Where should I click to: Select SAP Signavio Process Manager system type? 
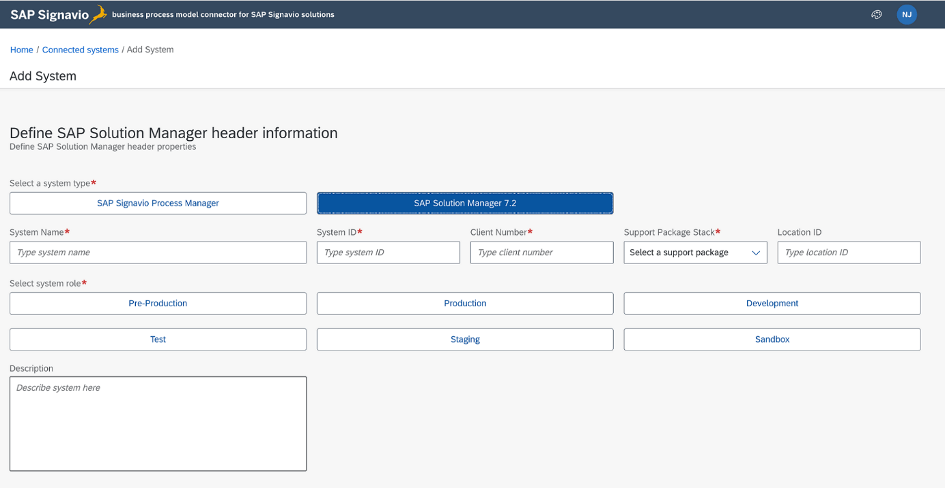[158, 203]
